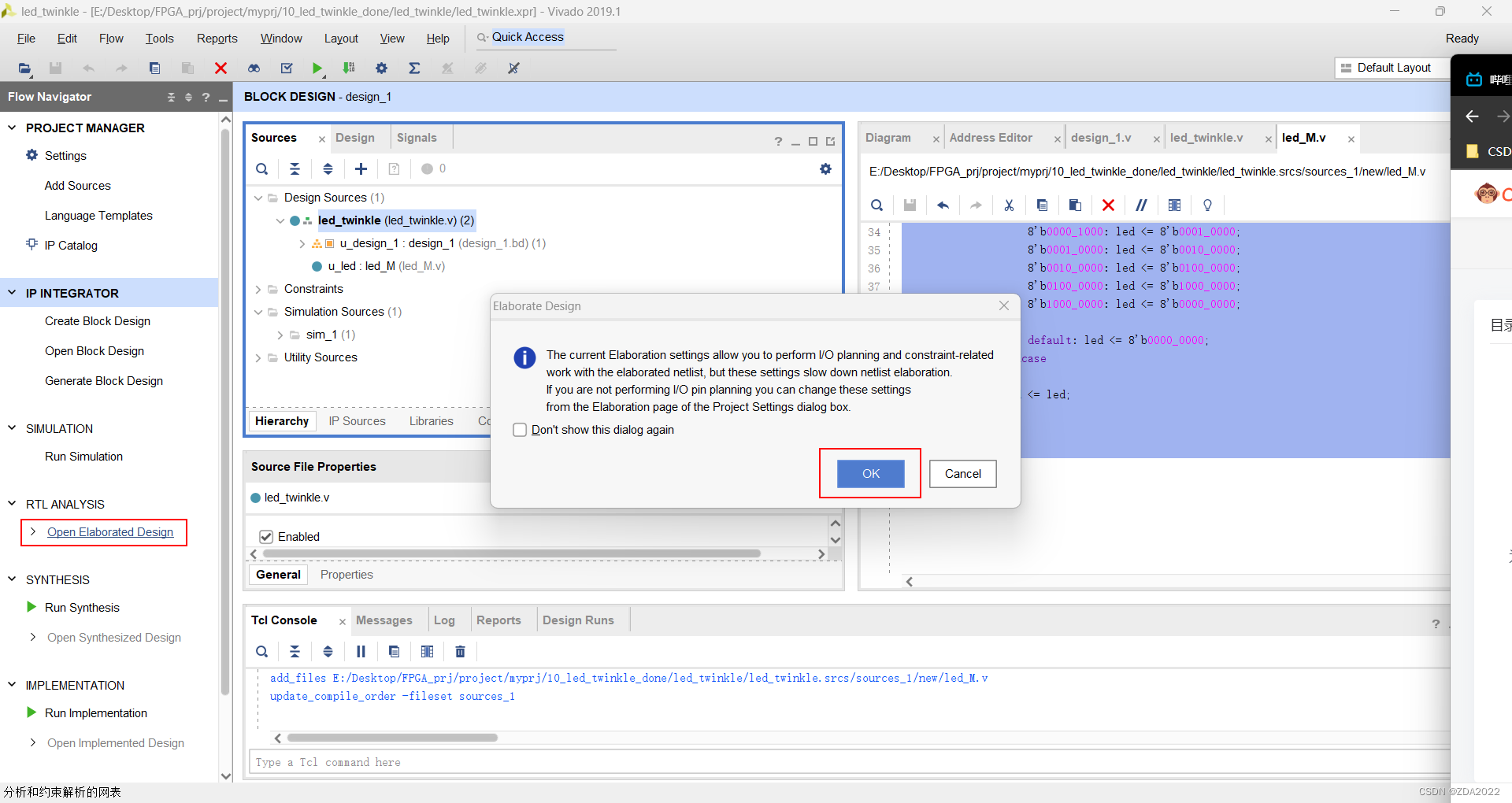Viewport: 1512px width, 803px height.
Task: Collapse the PROJECT MANAGER section
Action: coord(12,128)
